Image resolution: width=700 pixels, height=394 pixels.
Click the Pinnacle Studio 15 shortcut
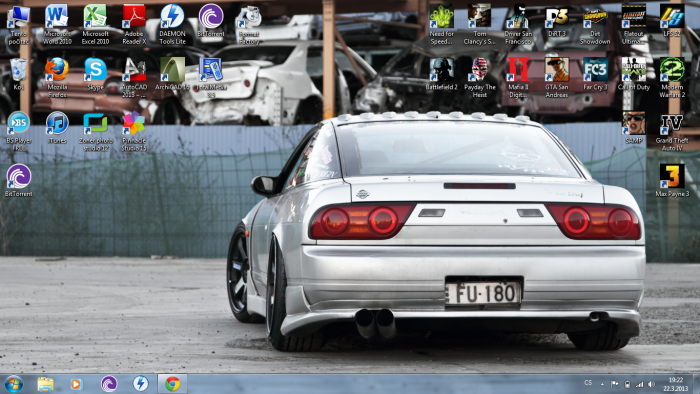(x=134, y=132)
